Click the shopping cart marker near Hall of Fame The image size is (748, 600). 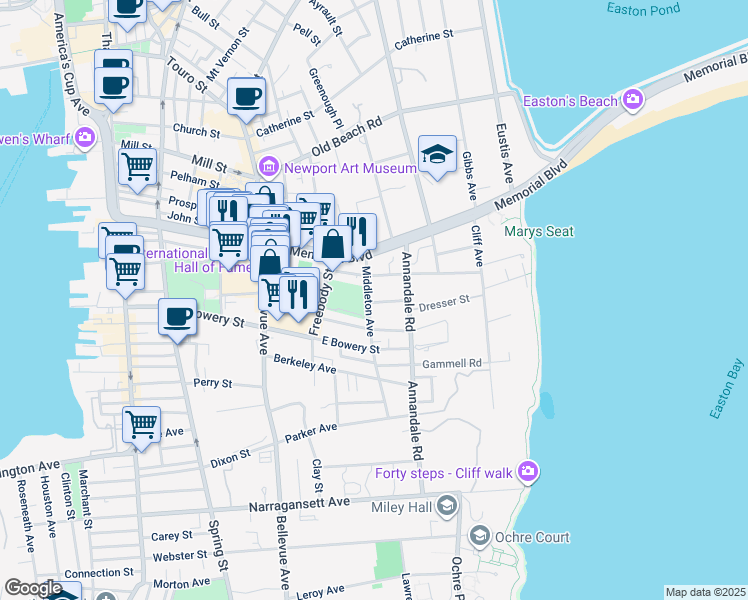[229, 243]
